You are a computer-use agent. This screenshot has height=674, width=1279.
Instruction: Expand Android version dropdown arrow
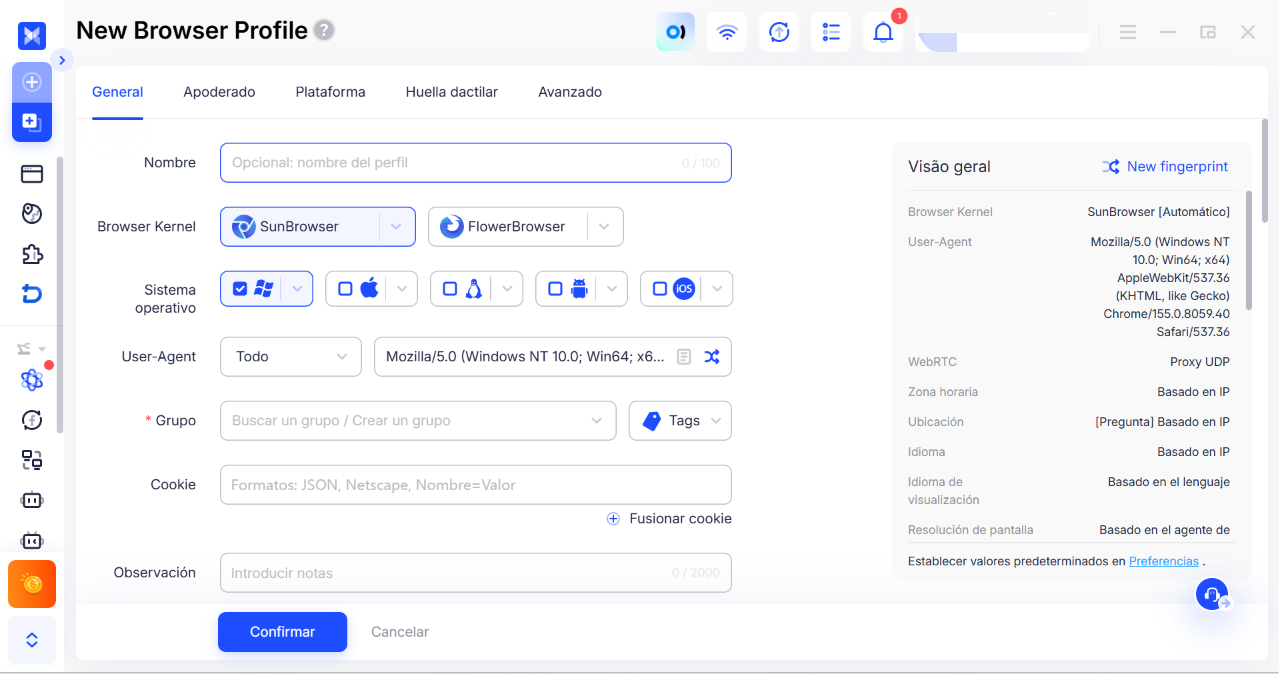click(612, 289)
